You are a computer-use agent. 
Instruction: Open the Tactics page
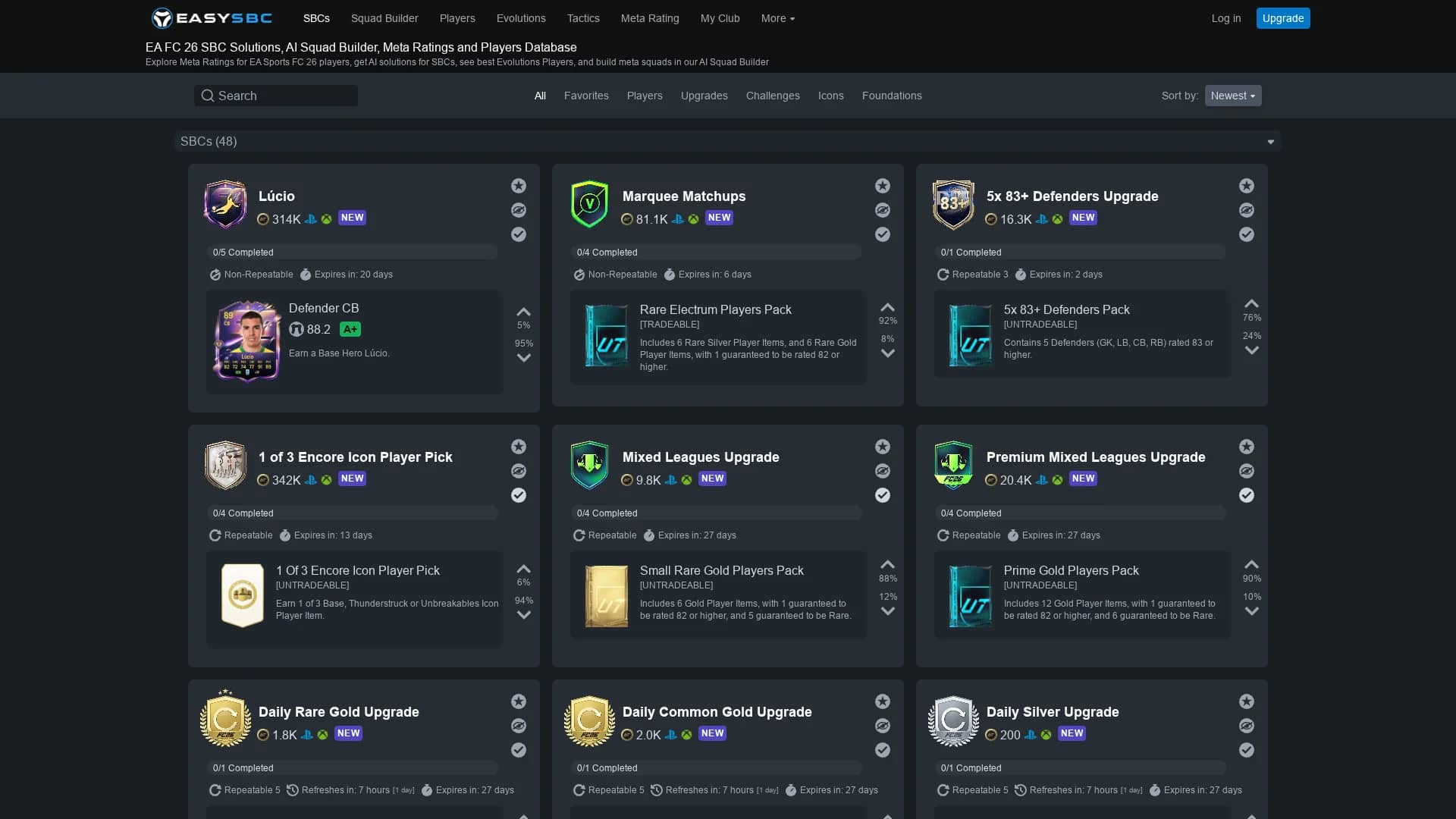pyautogui.click(x=583, y=18)
